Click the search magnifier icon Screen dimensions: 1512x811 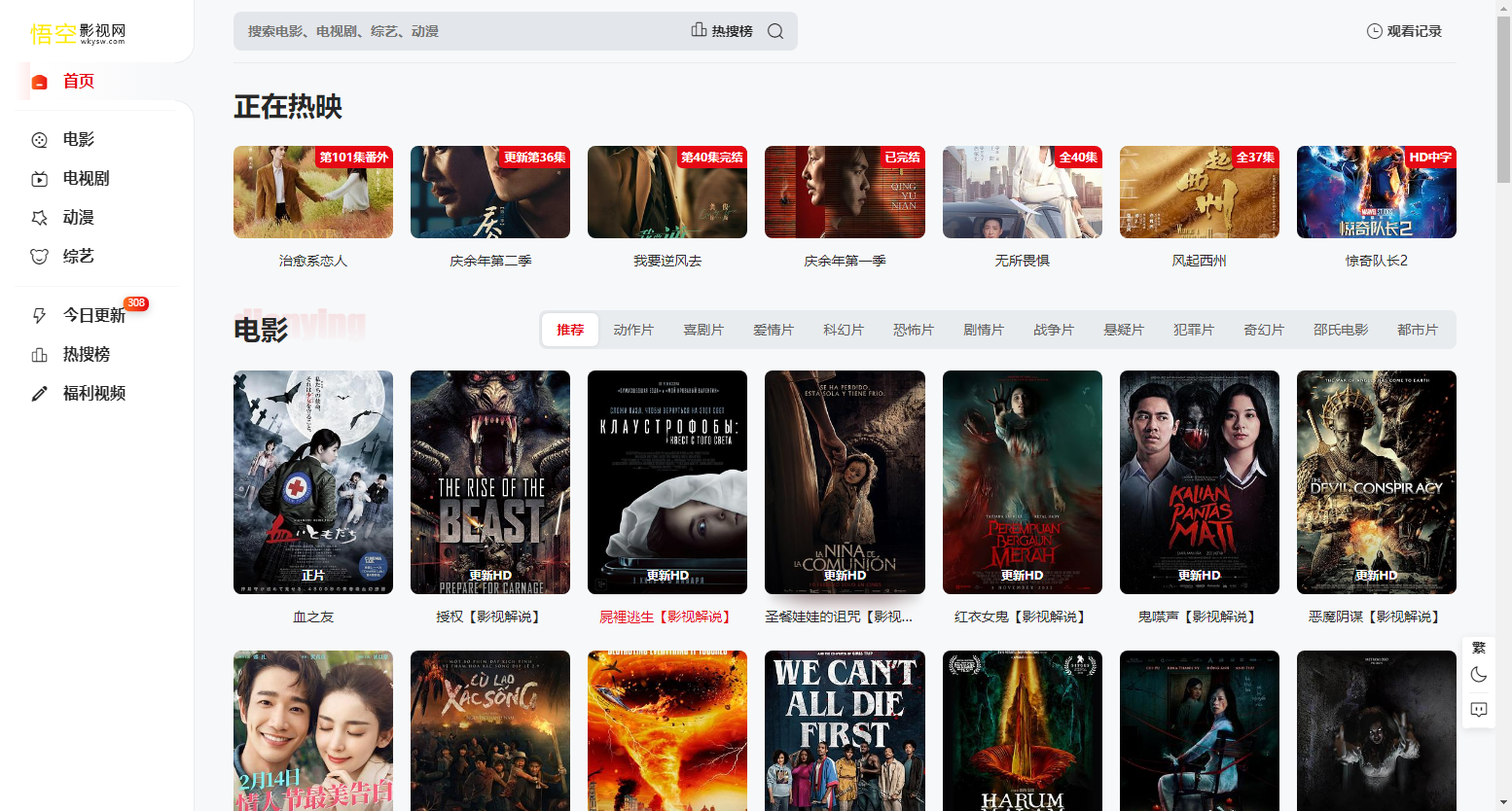775,31
